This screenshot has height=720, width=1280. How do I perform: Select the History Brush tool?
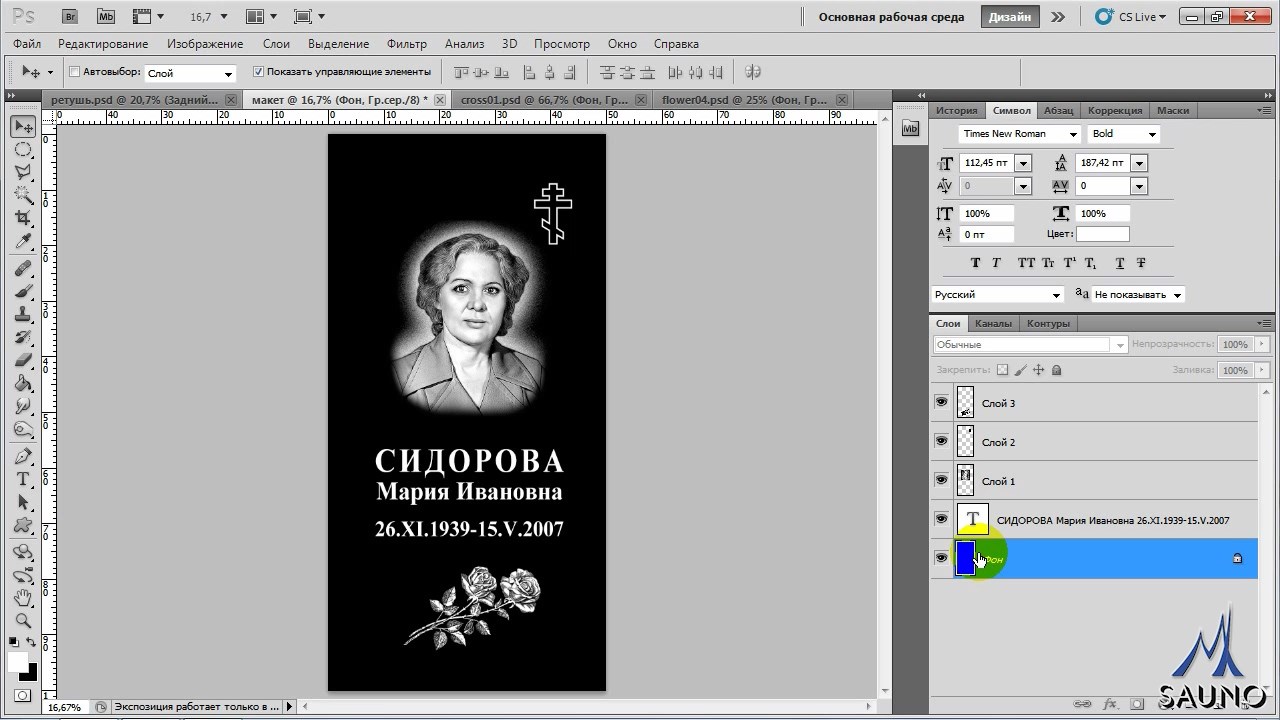[23, 338]
